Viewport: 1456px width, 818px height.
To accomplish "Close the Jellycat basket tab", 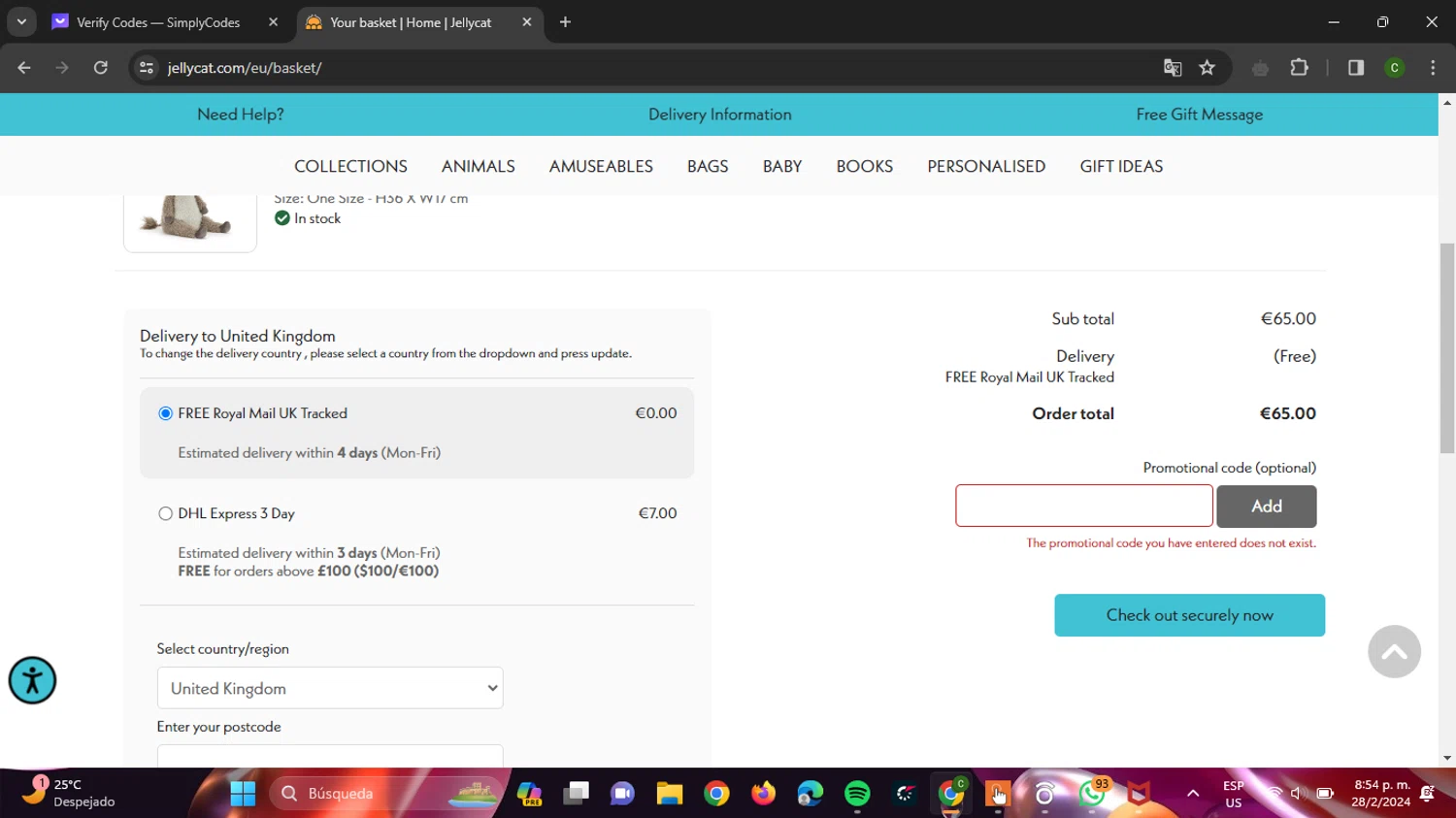I will (x=527, y=22).
